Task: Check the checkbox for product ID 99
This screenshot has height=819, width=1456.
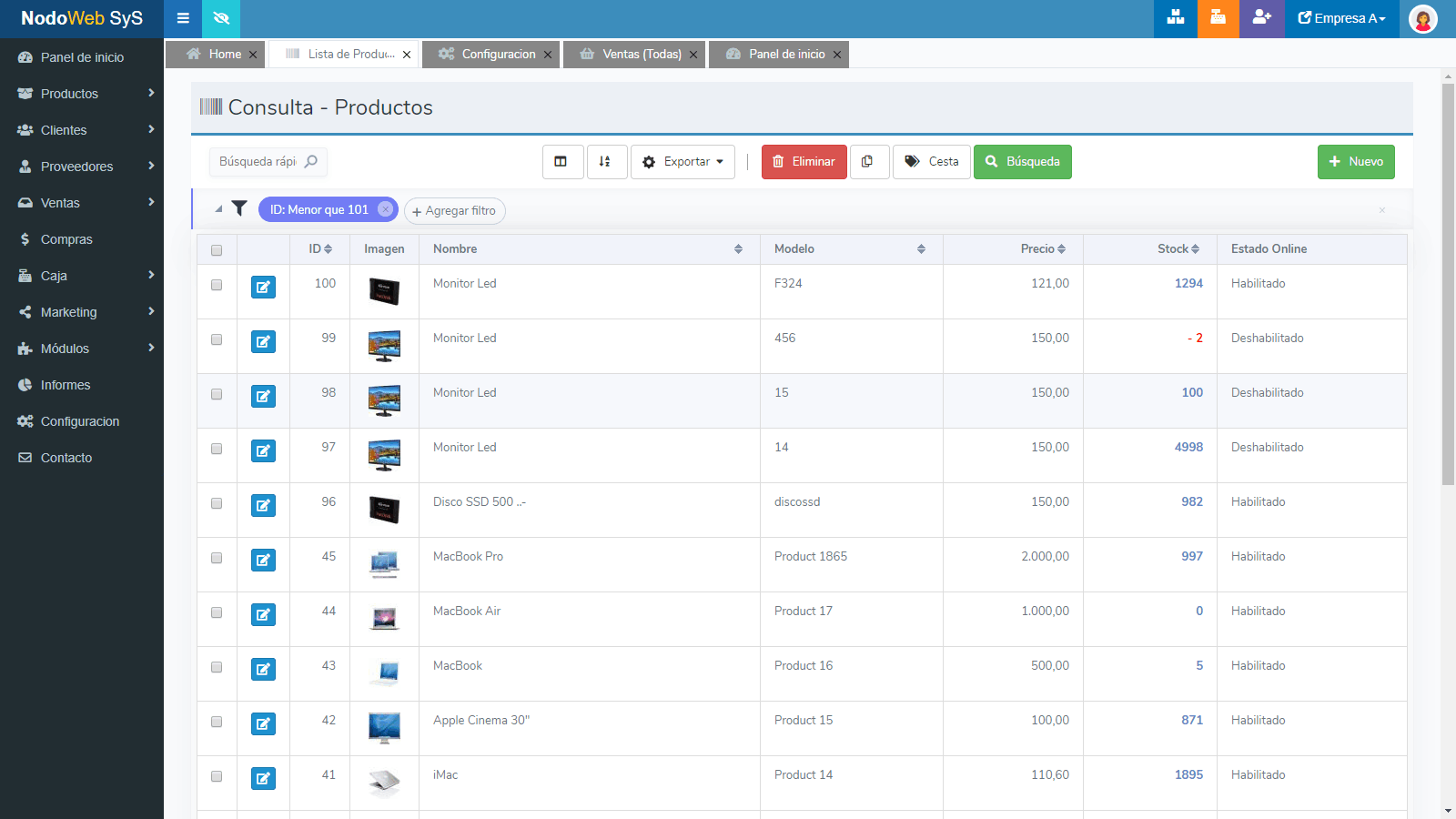Action: 217,339
